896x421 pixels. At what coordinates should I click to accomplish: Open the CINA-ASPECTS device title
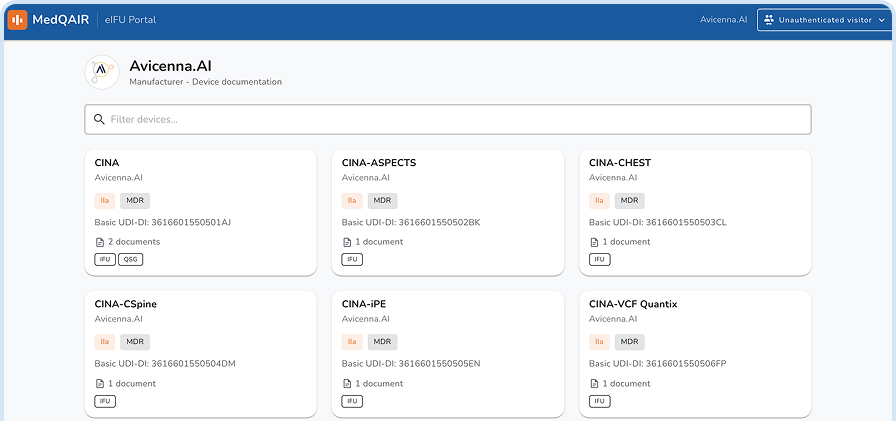(x=379, y=163)
